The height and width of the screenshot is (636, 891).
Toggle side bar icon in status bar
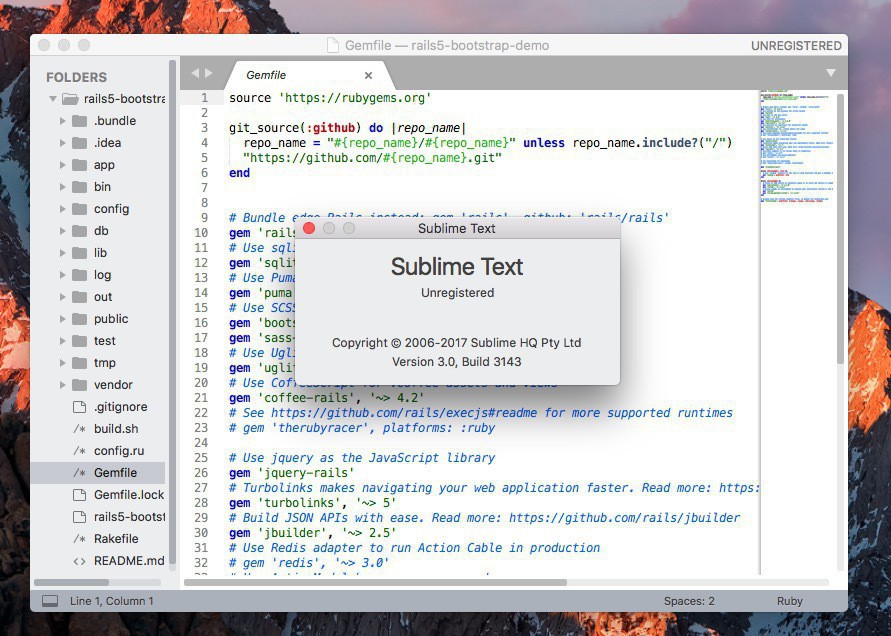click(50, 601)
